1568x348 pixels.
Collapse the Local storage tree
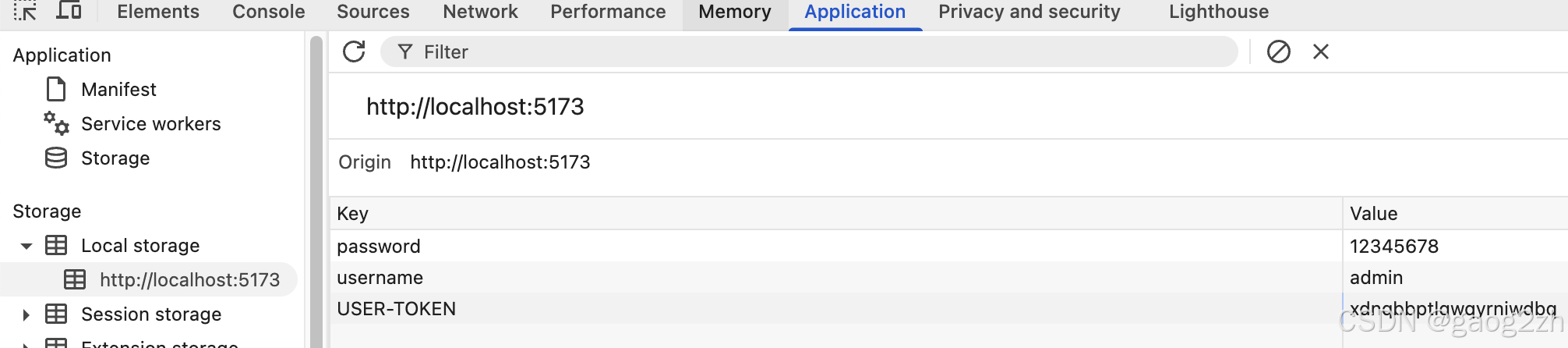(x=26, y=246)
